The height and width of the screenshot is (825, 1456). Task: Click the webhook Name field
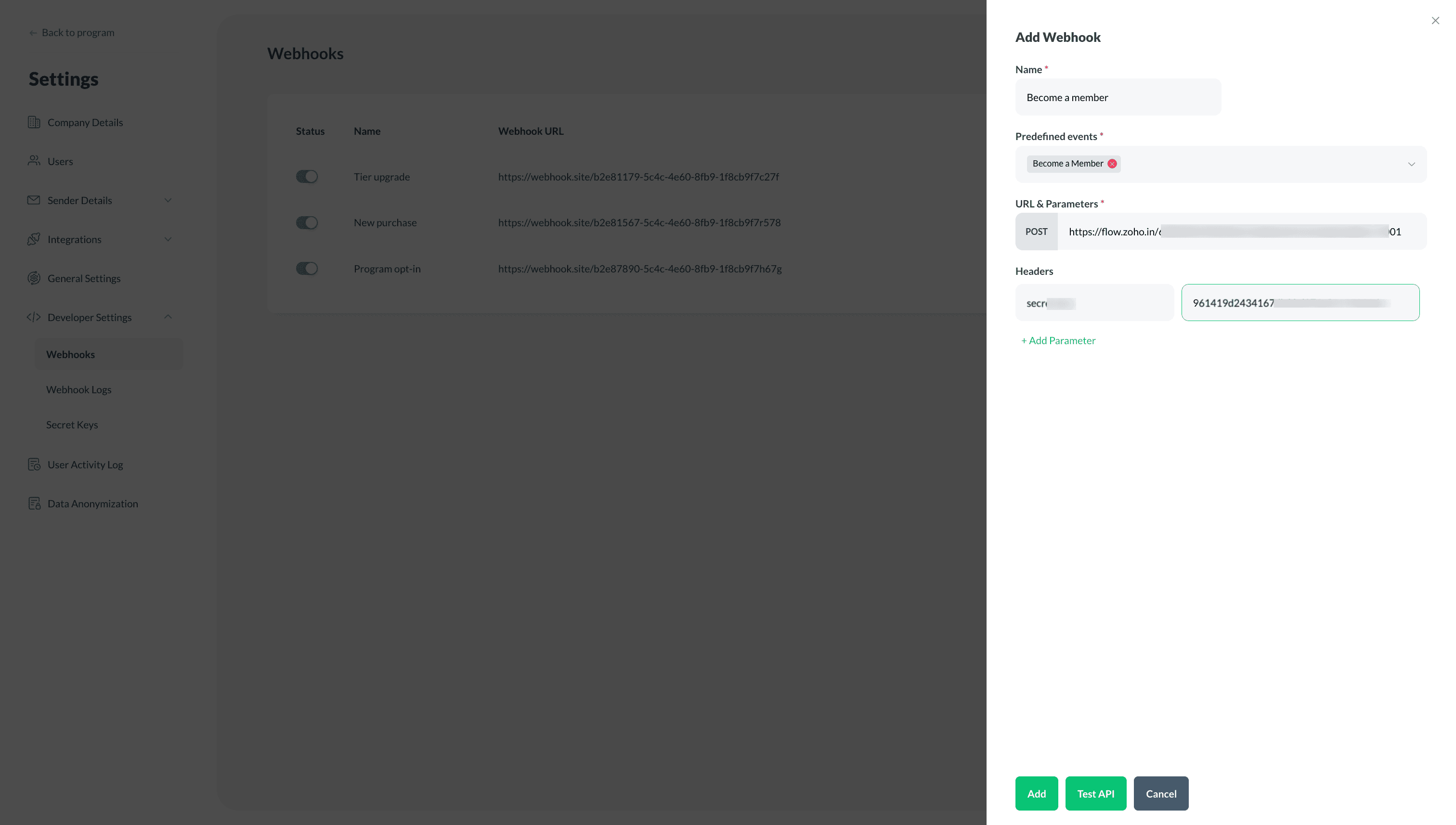pyautogui.click(x=1118, y=97)
